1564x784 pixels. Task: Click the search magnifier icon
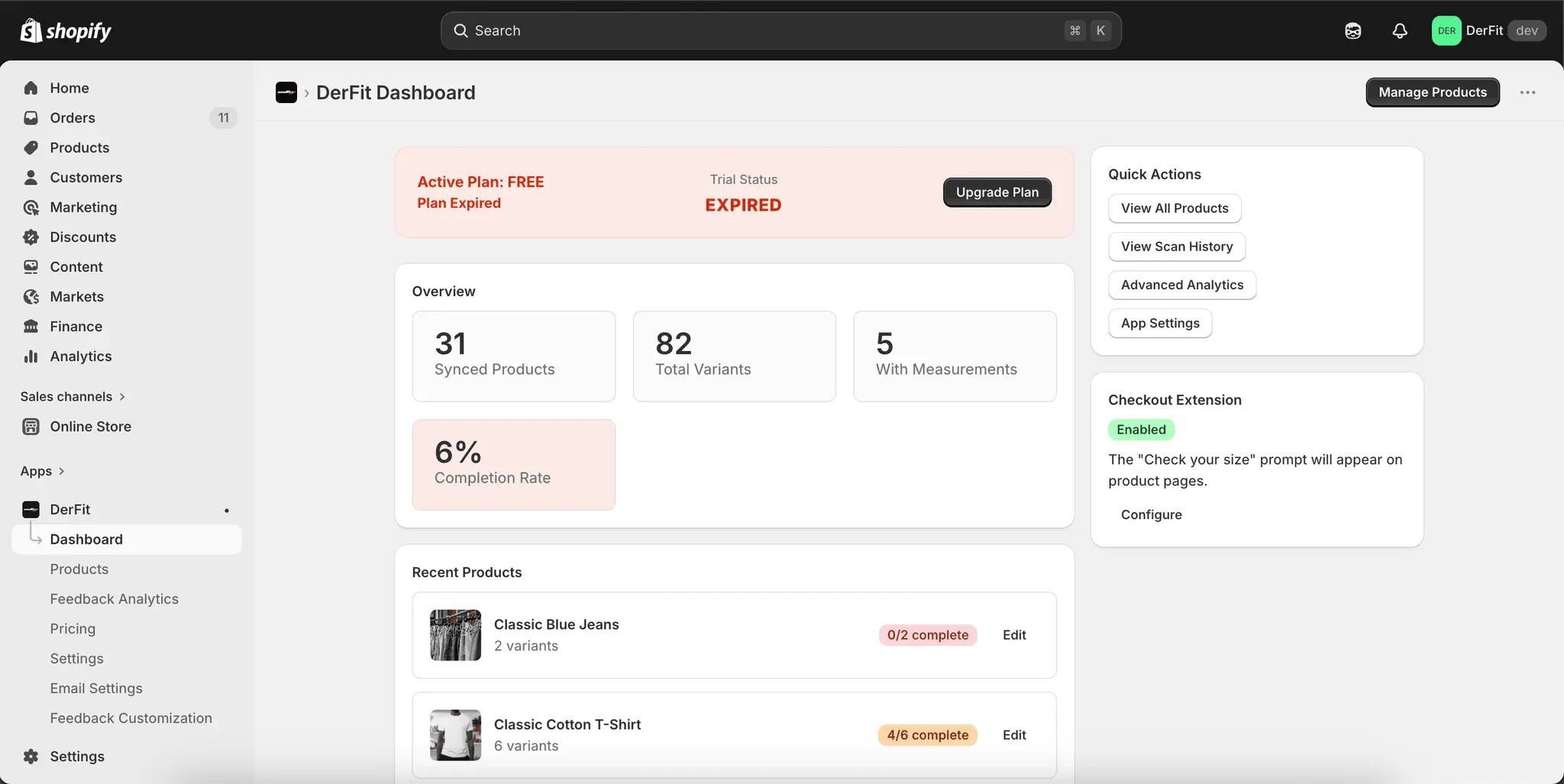pos(460,31)
